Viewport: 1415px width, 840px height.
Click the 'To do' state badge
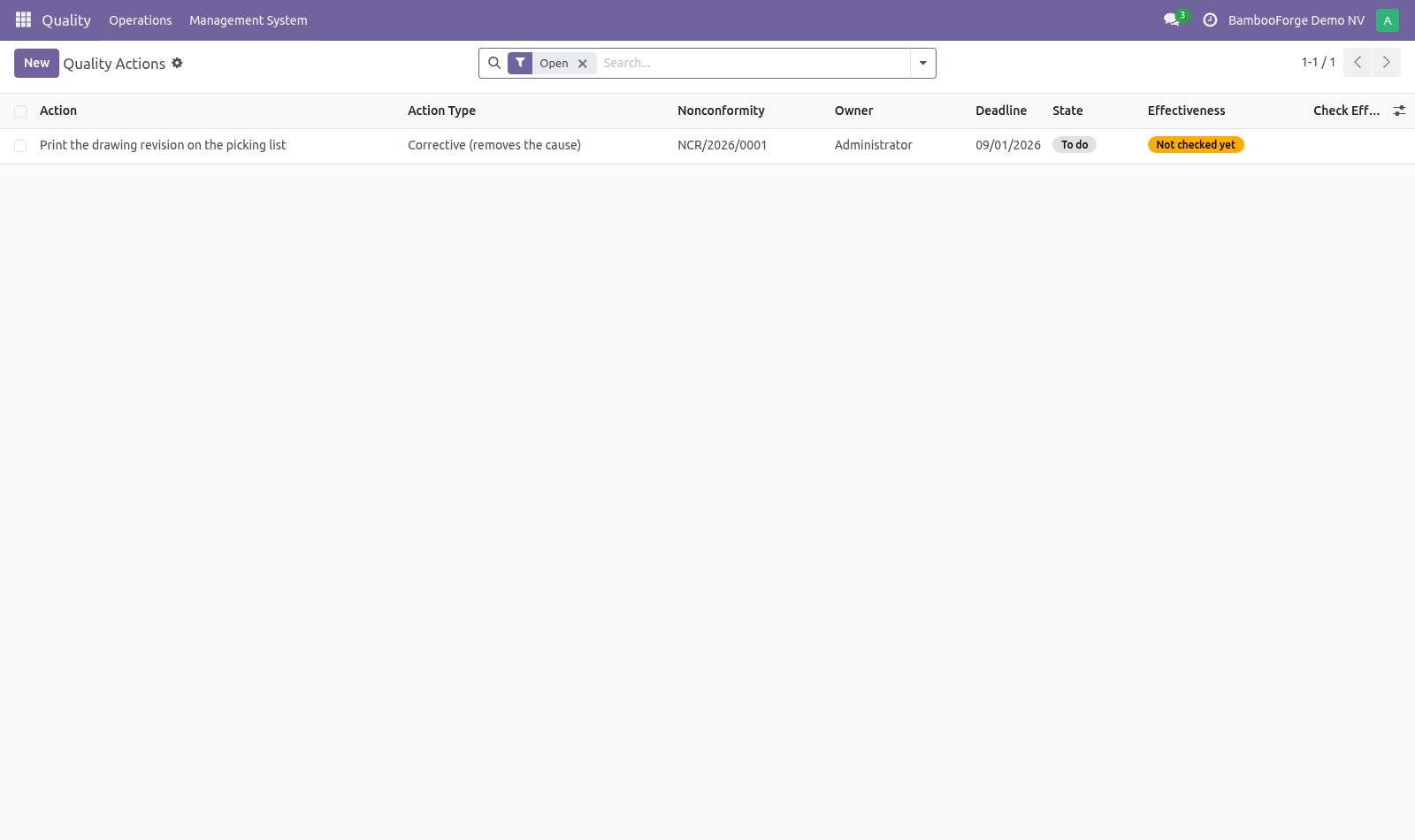(x=1075, y=145)
